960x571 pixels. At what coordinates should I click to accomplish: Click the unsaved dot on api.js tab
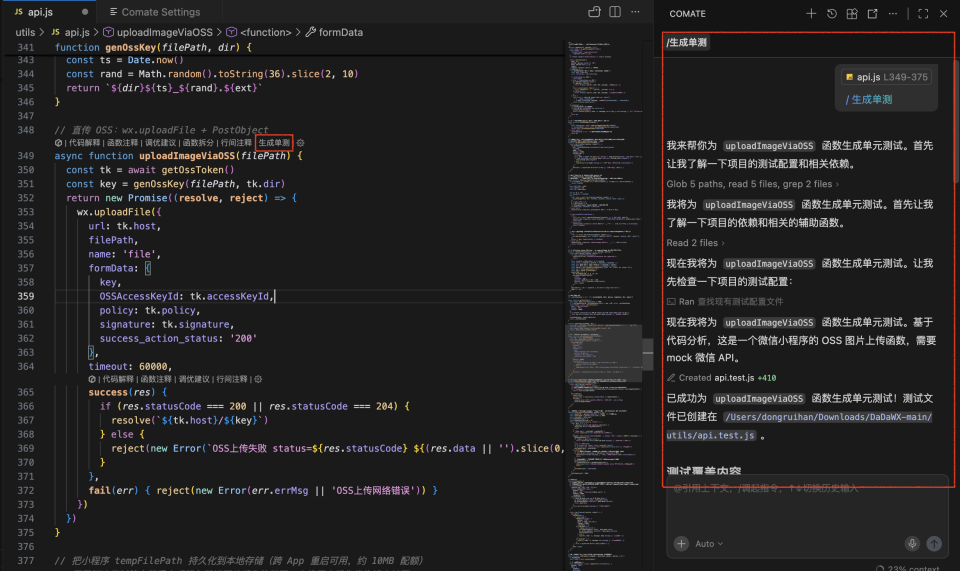[x=84, y=12]
